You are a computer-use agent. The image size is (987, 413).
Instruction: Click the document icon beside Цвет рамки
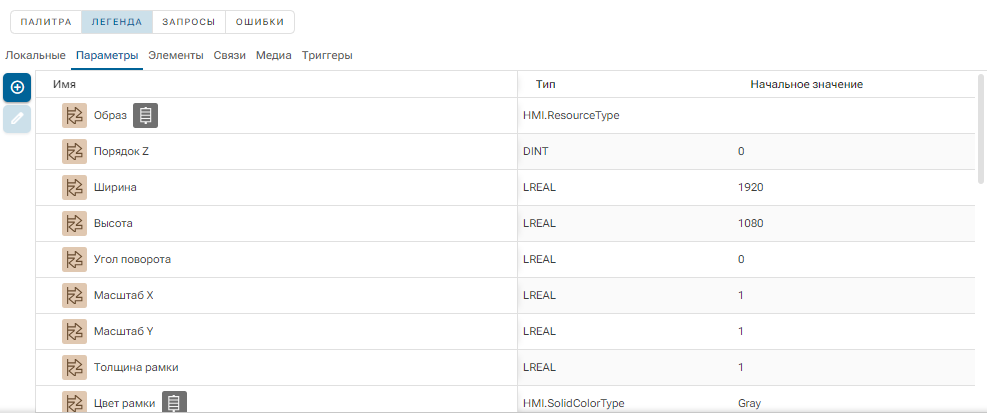tap(174, 402)
